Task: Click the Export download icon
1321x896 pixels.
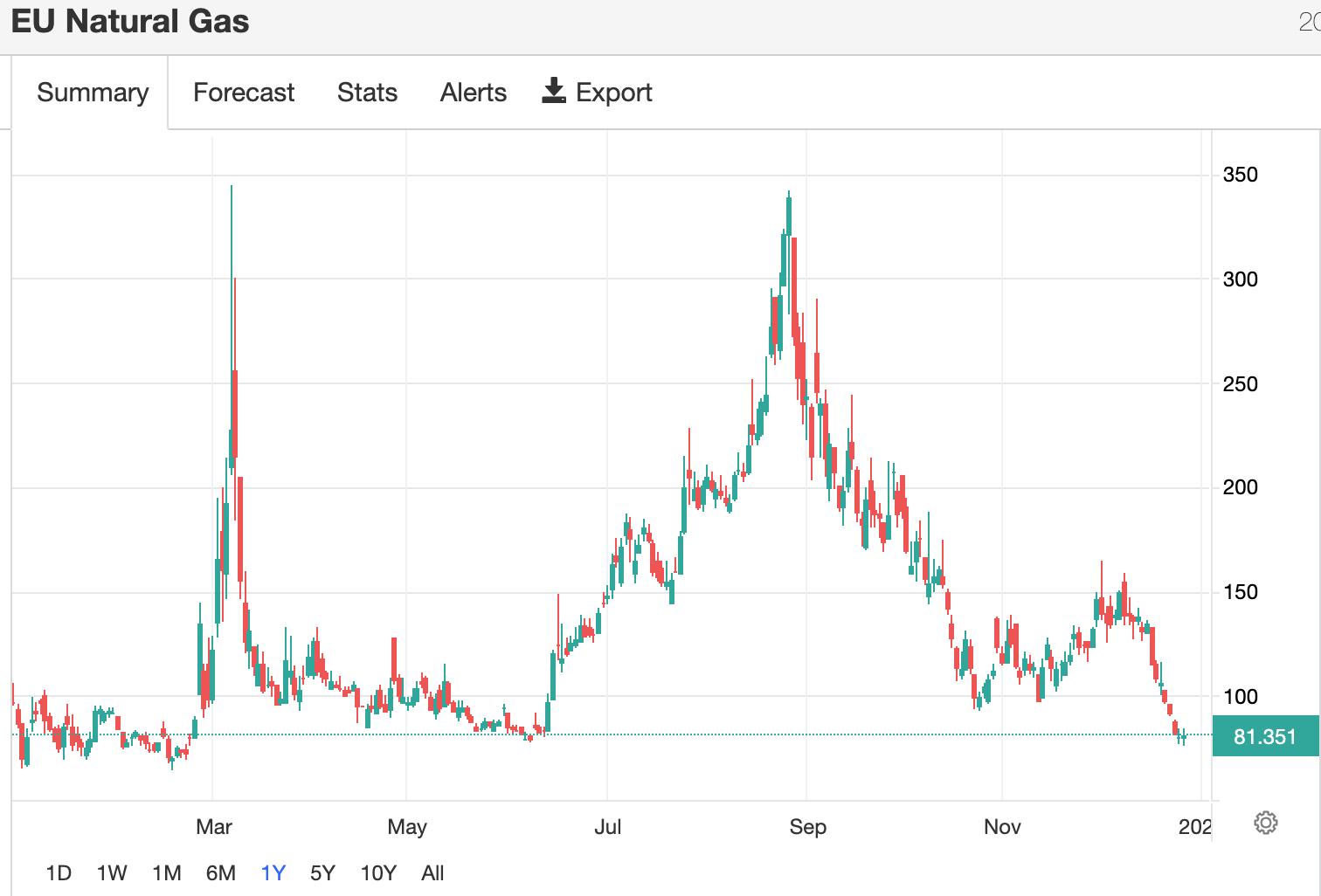Action: (x=554, y=91)
